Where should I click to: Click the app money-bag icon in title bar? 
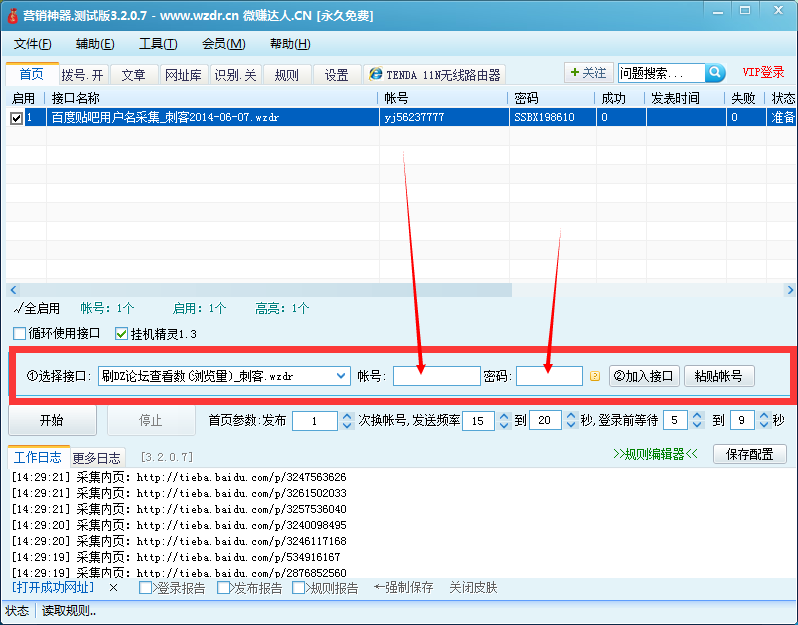[x=12, y=15]
